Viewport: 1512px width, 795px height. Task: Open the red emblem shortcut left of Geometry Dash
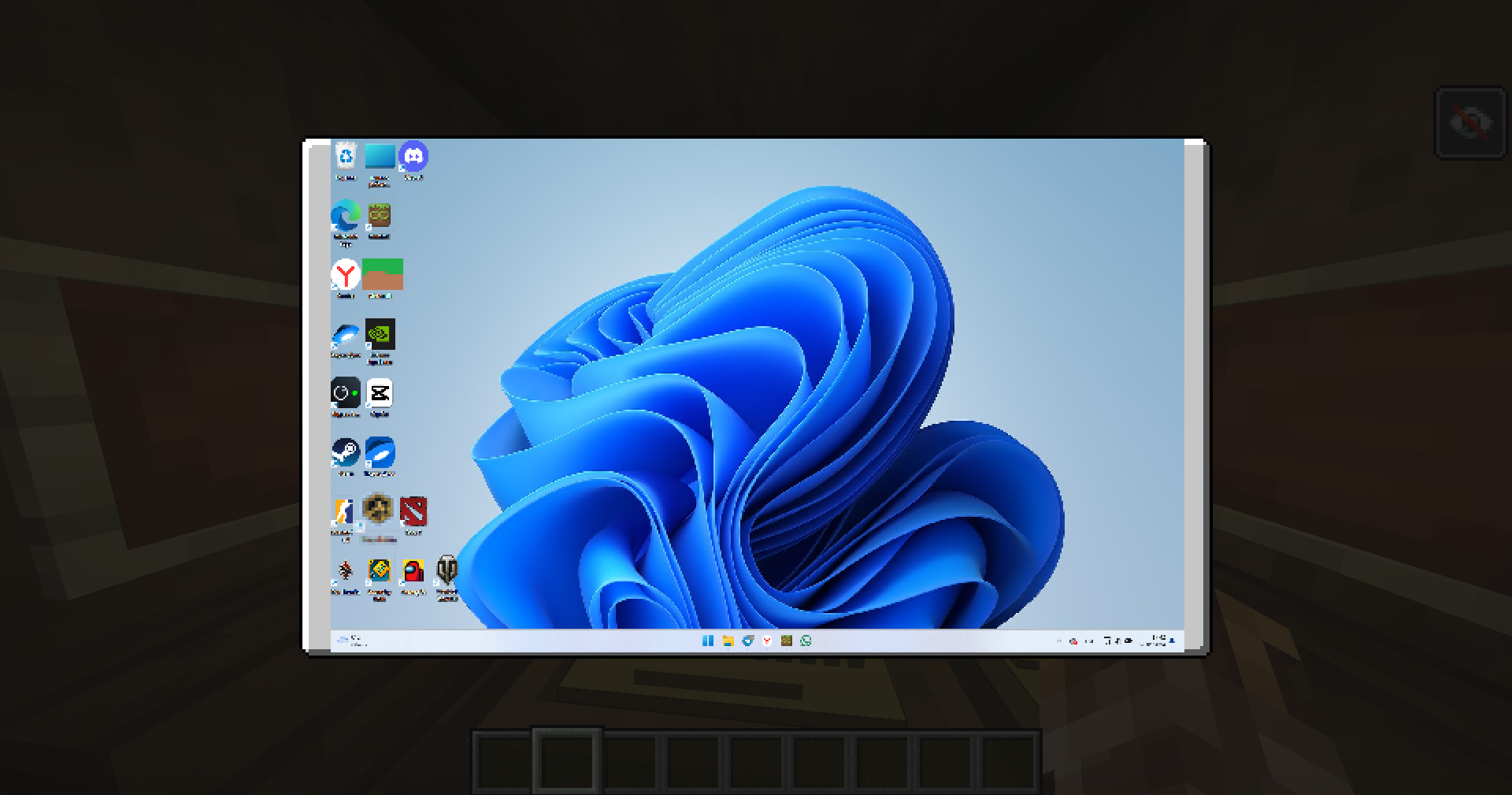click(x=345, y=570)
